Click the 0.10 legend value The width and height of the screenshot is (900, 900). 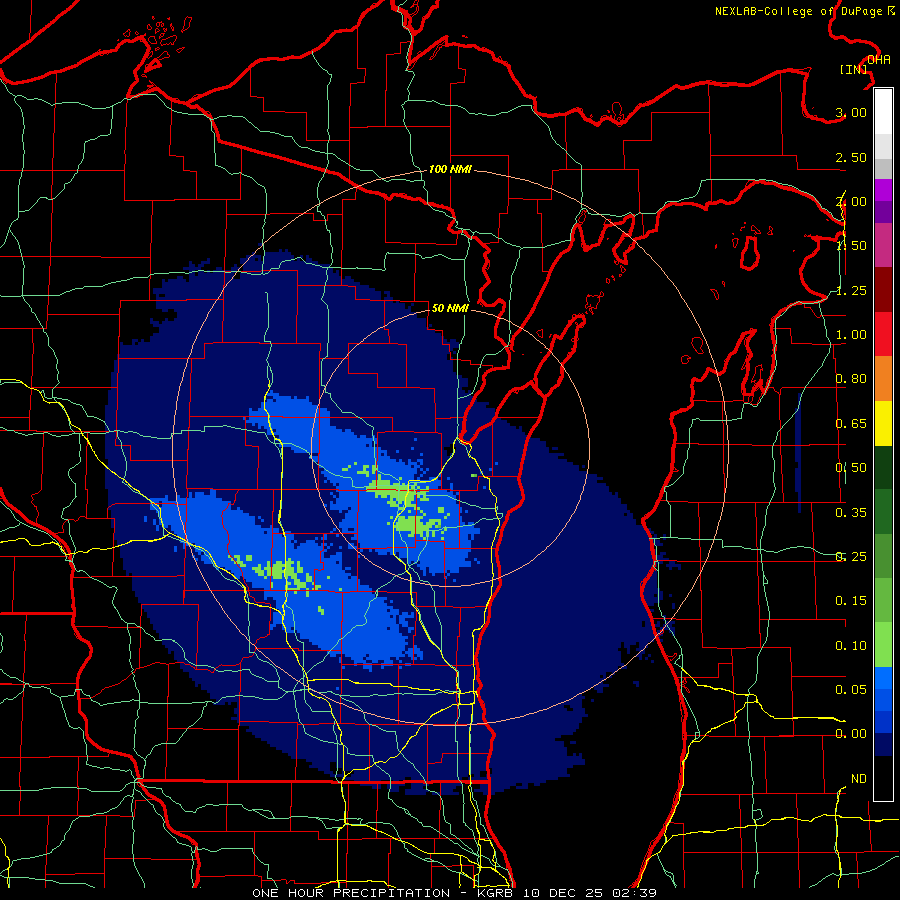tap(851, 646)
